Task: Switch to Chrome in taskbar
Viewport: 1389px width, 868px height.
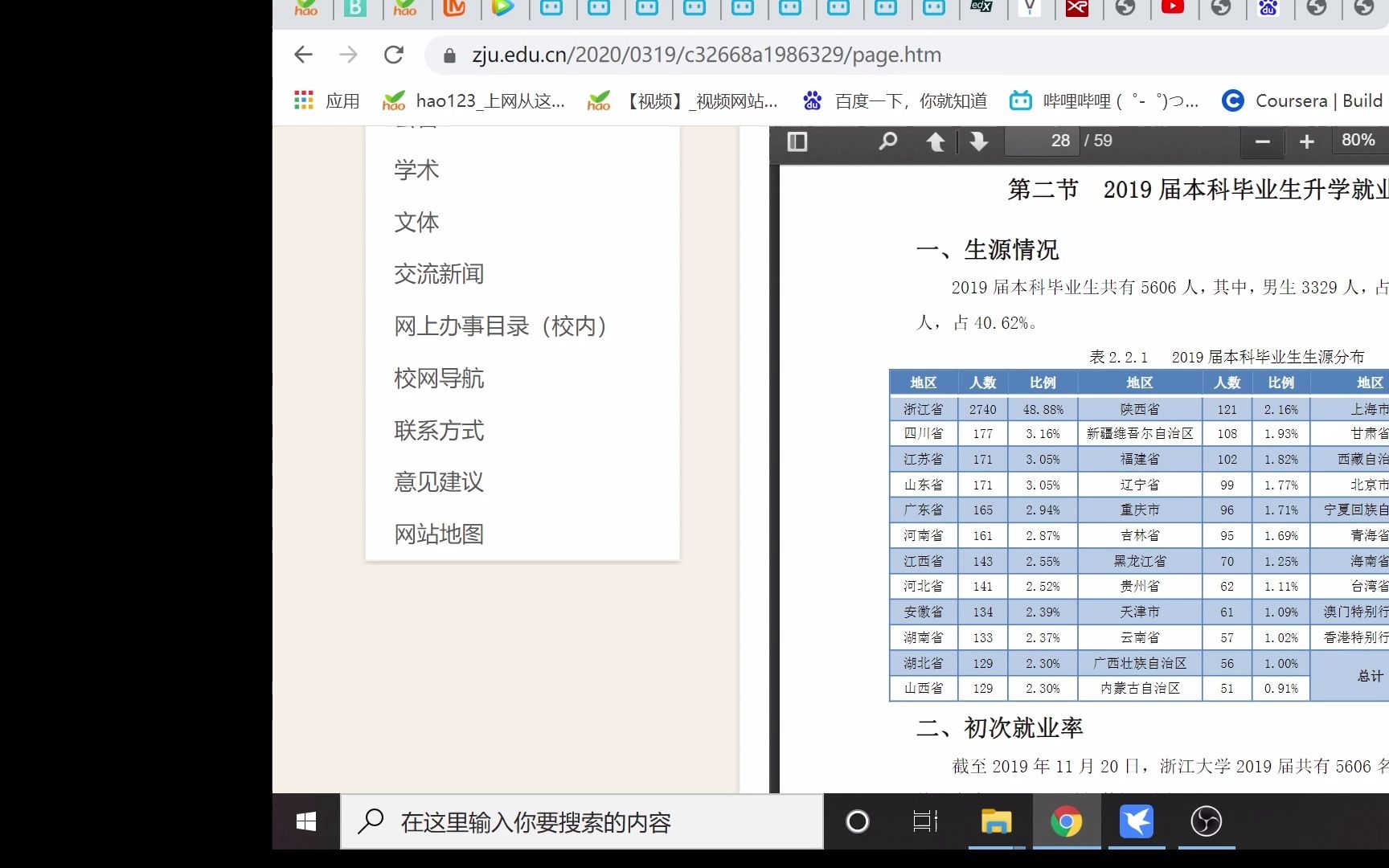Action: 1066,821
